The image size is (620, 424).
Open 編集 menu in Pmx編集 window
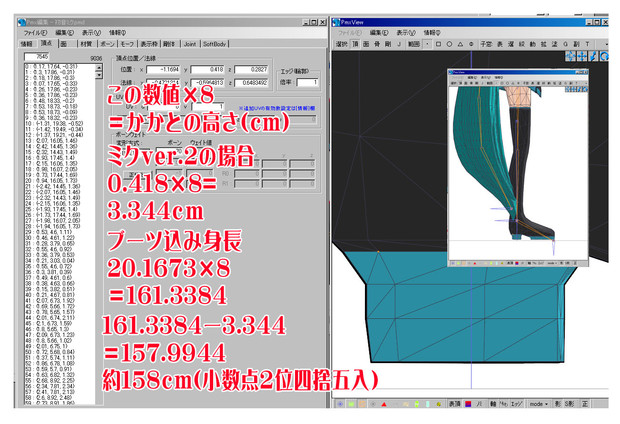pos(64,32)
